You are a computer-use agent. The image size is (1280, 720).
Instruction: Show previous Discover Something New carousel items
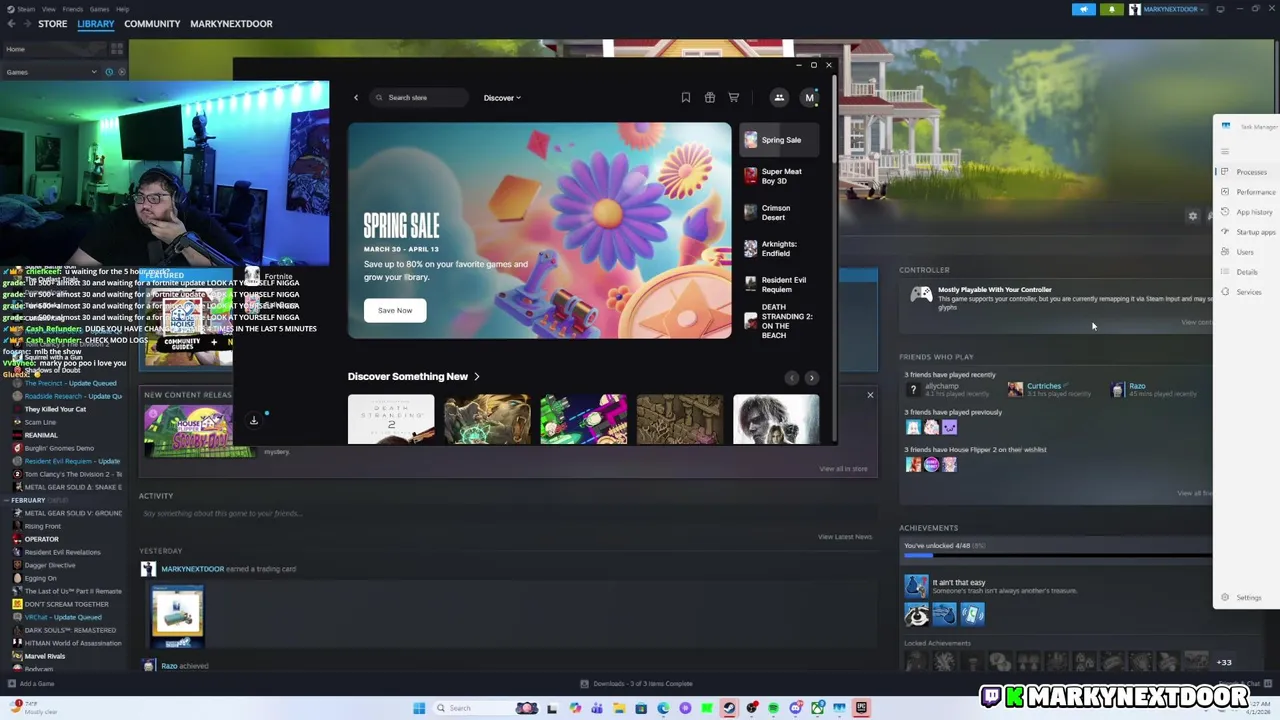792,378
